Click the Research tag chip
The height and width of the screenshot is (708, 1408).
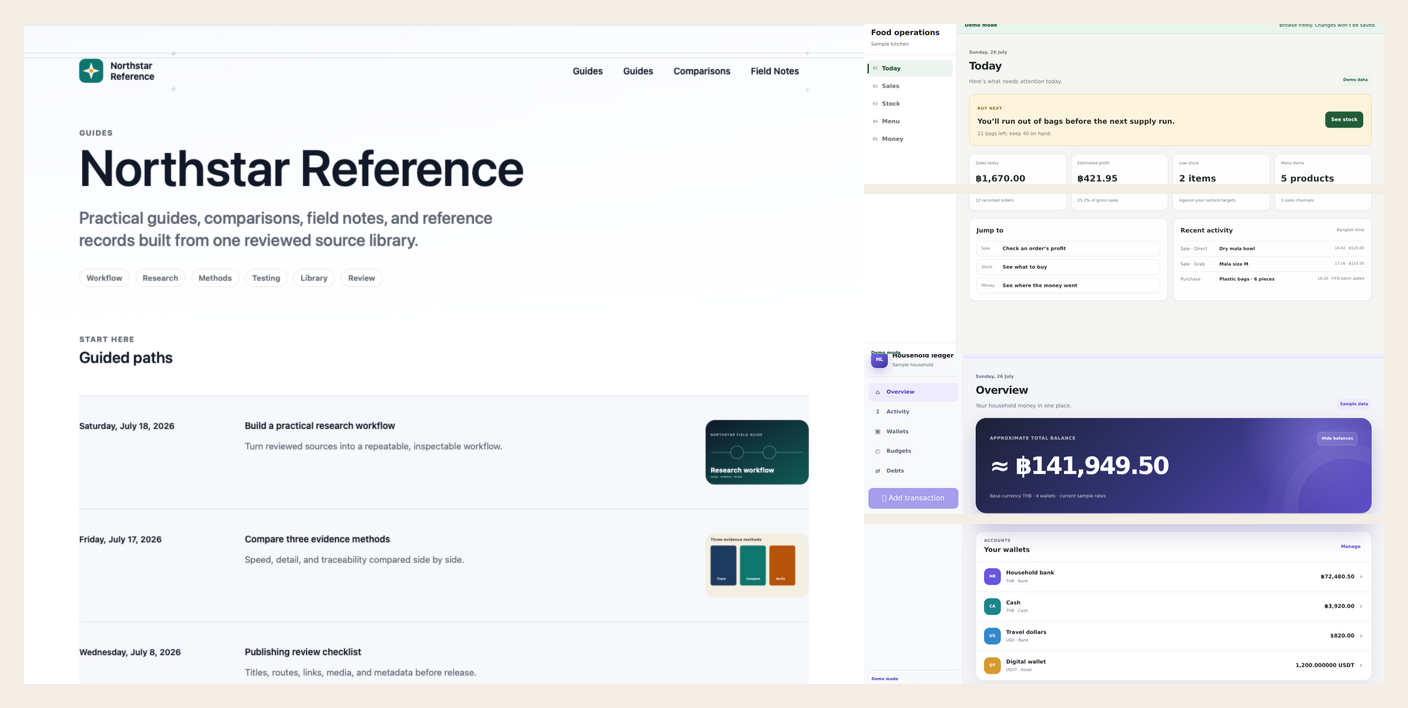tap(160, 278)
